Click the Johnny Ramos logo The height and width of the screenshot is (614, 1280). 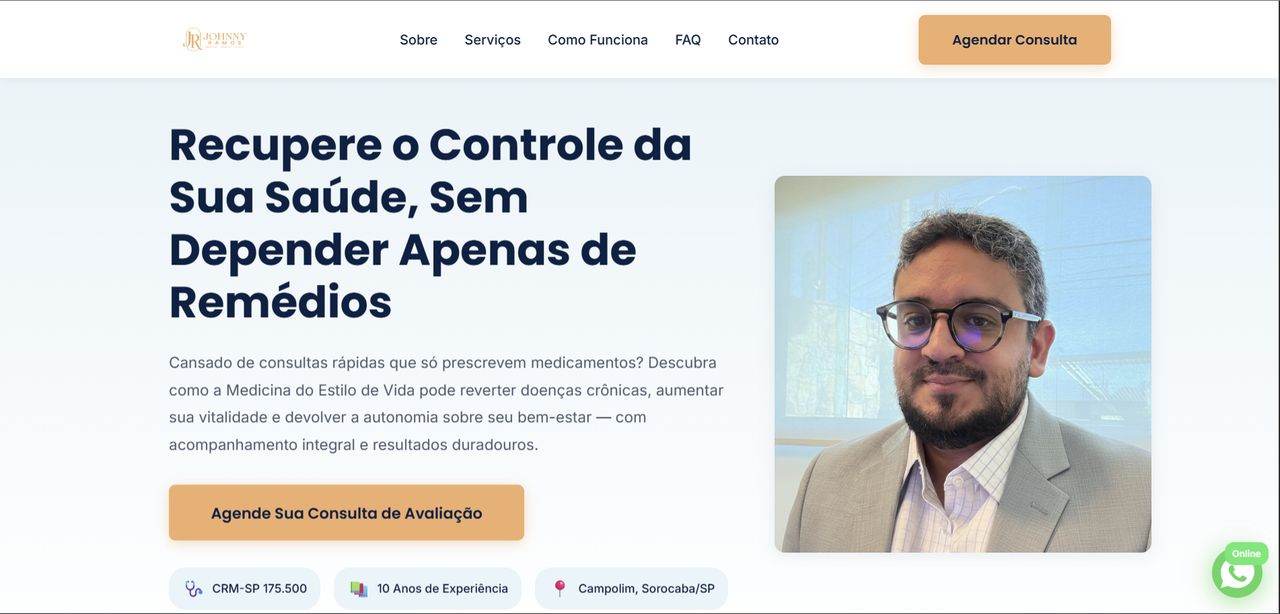coord(214,39)
